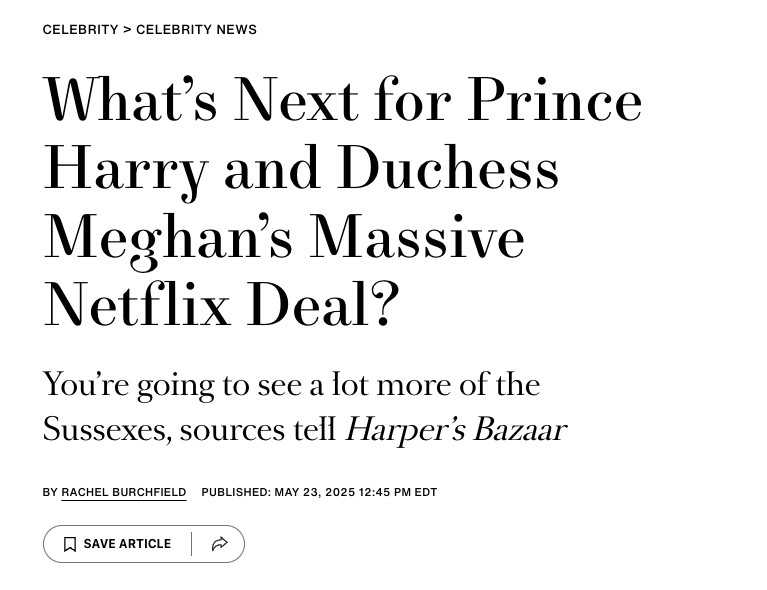767x590 pixels.
Task: Click the May 23, 2025 publish date
Action: pos(315,492)
